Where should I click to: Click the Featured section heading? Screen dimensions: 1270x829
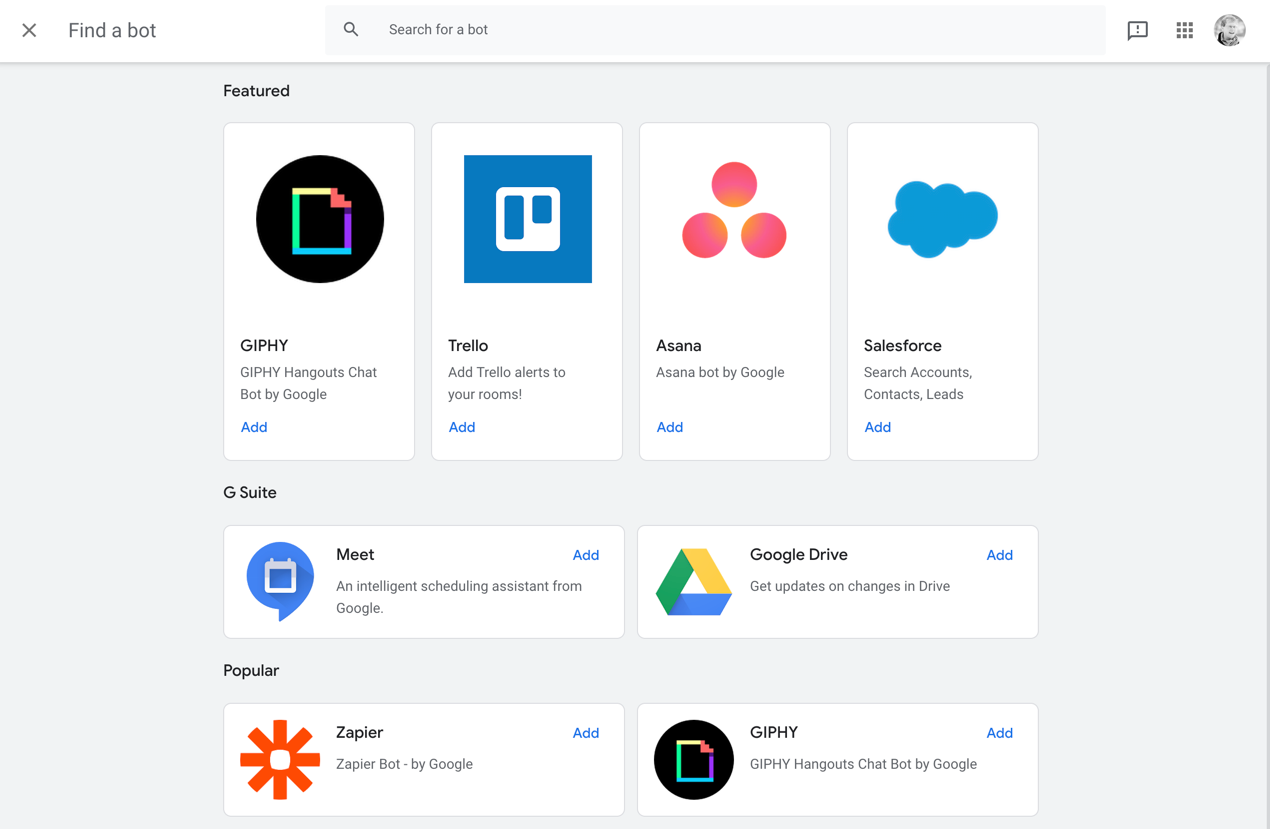pos(257,91)
